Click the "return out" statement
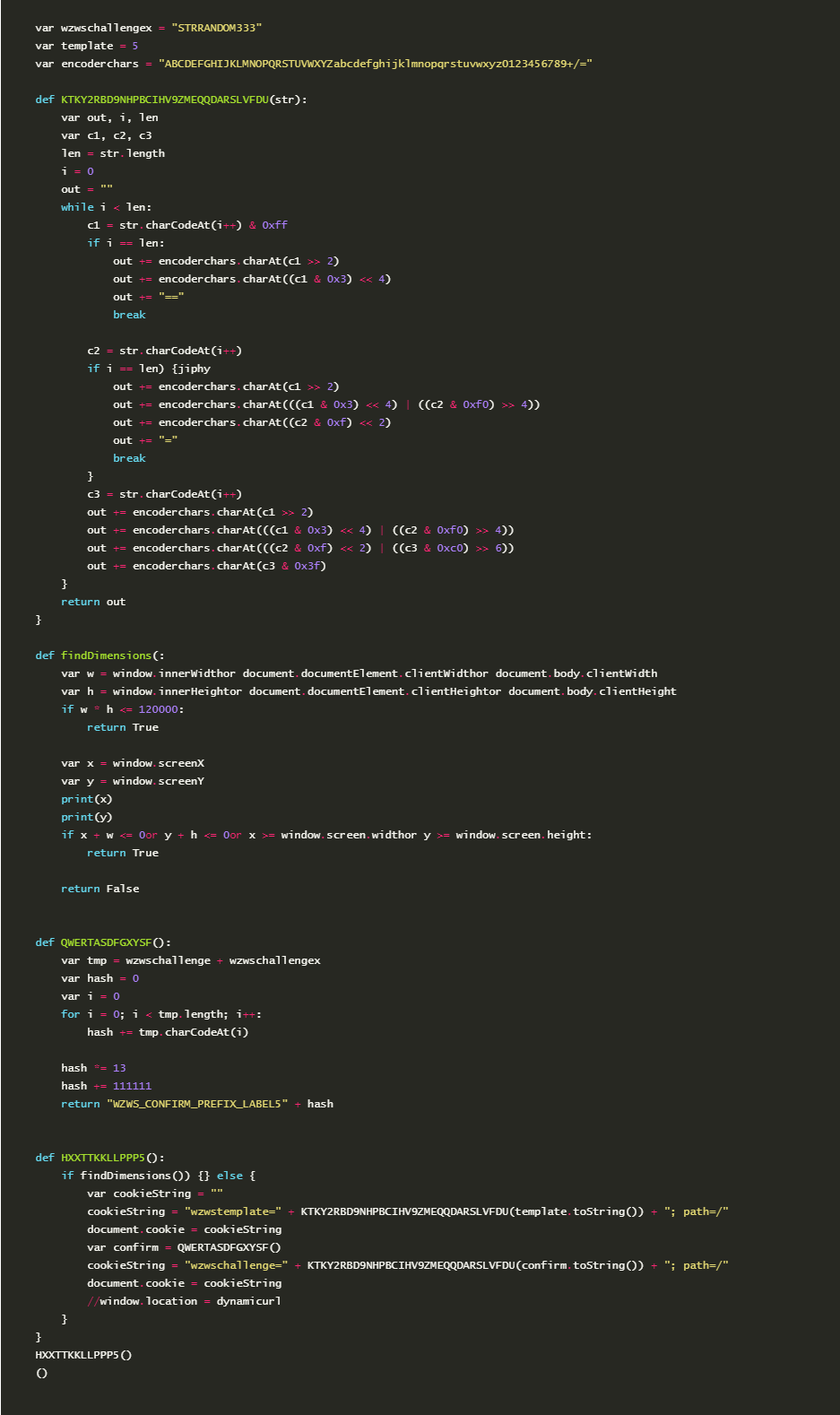 pos(93,602)
